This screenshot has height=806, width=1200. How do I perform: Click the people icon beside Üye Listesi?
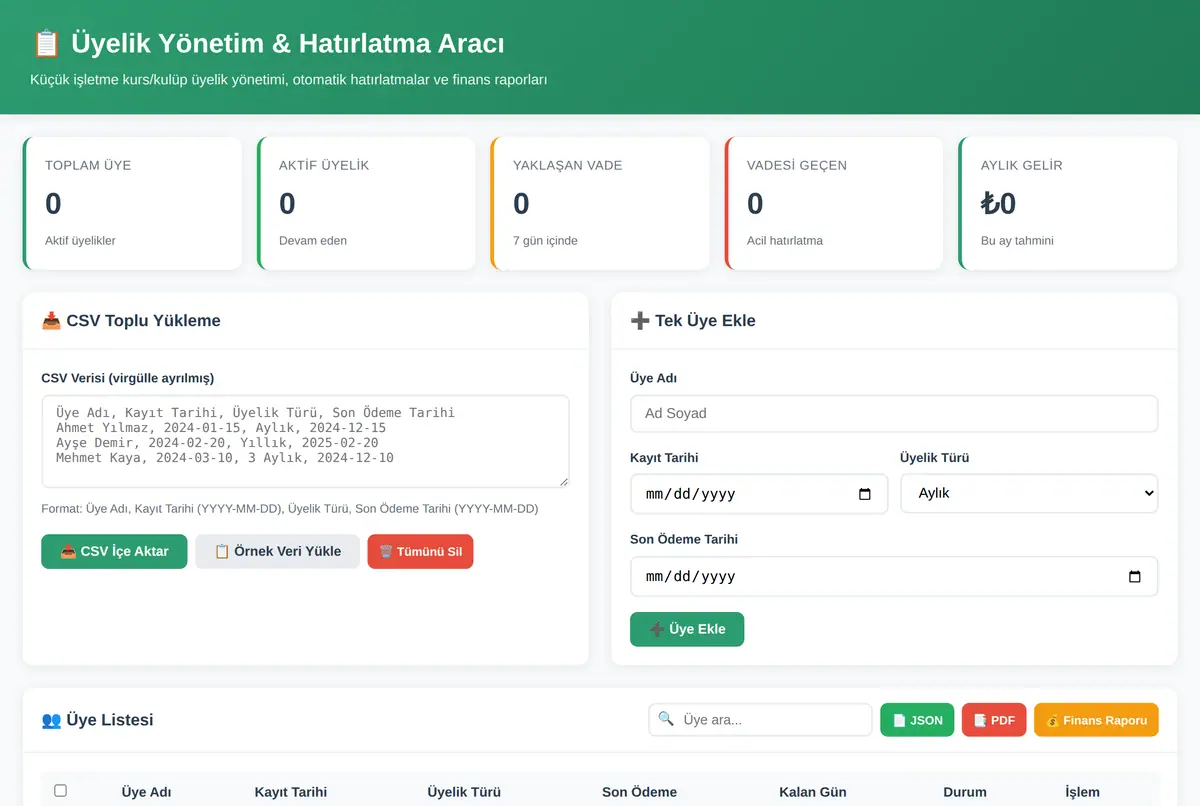pyautogui.click(x=51, y=720)
